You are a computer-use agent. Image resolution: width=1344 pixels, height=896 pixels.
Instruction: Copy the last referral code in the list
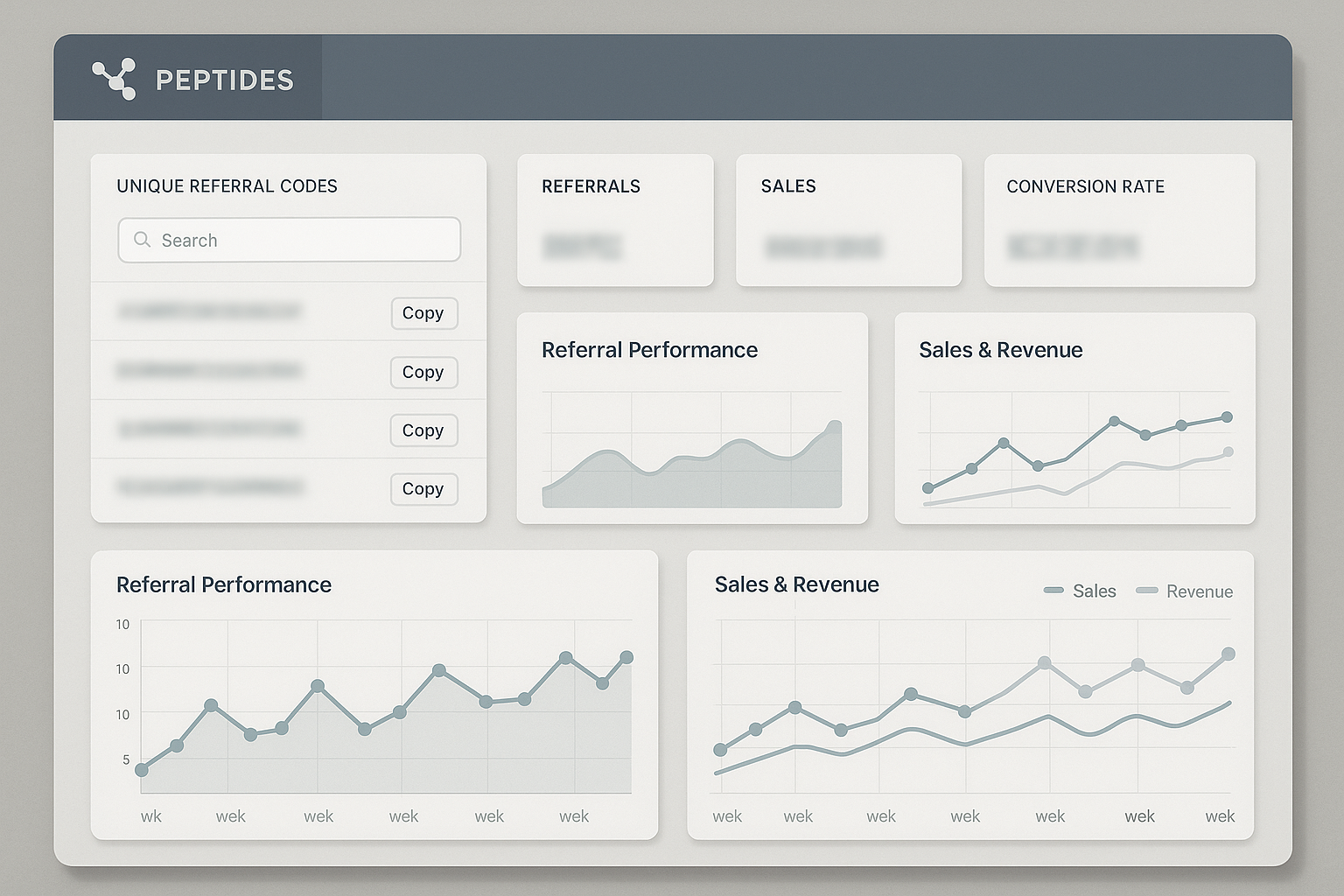(423, 488)
